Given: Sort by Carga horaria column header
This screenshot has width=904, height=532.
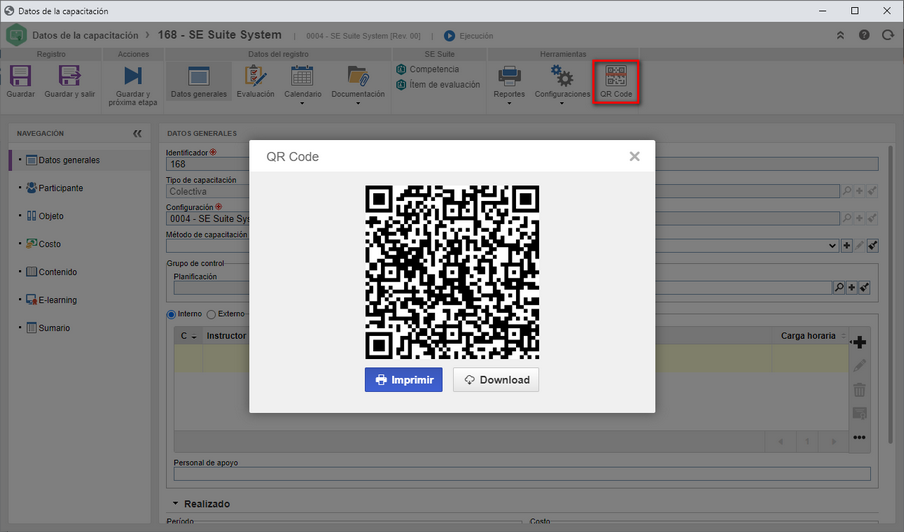Looking at the screenshot, I should [812, 336].
